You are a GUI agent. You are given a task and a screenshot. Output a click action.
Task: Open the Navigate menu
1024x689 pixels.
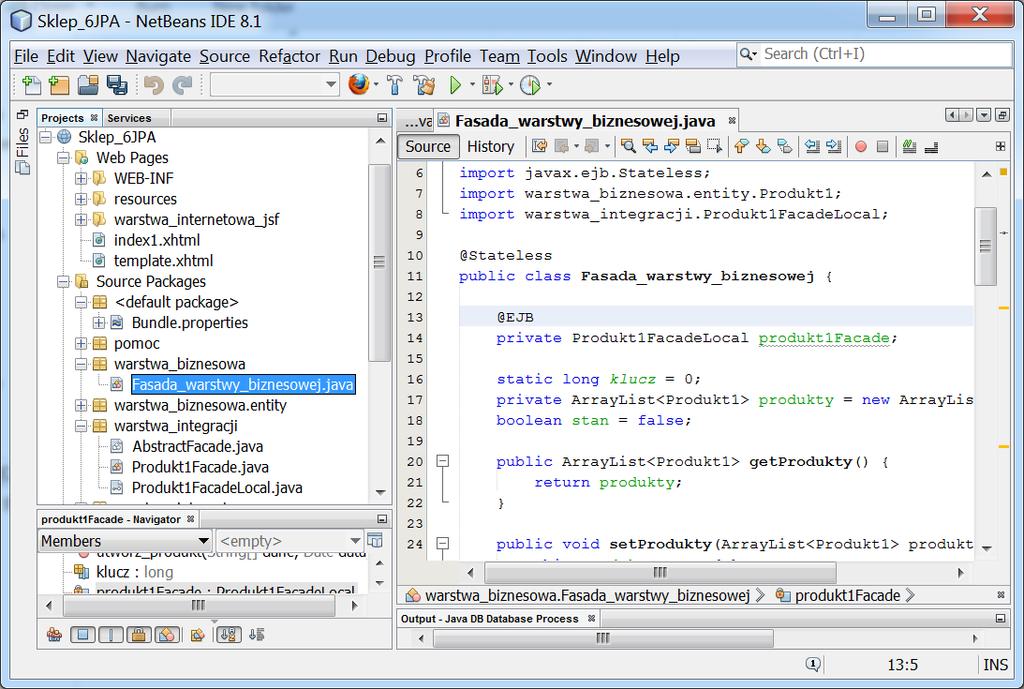point(158,56)
